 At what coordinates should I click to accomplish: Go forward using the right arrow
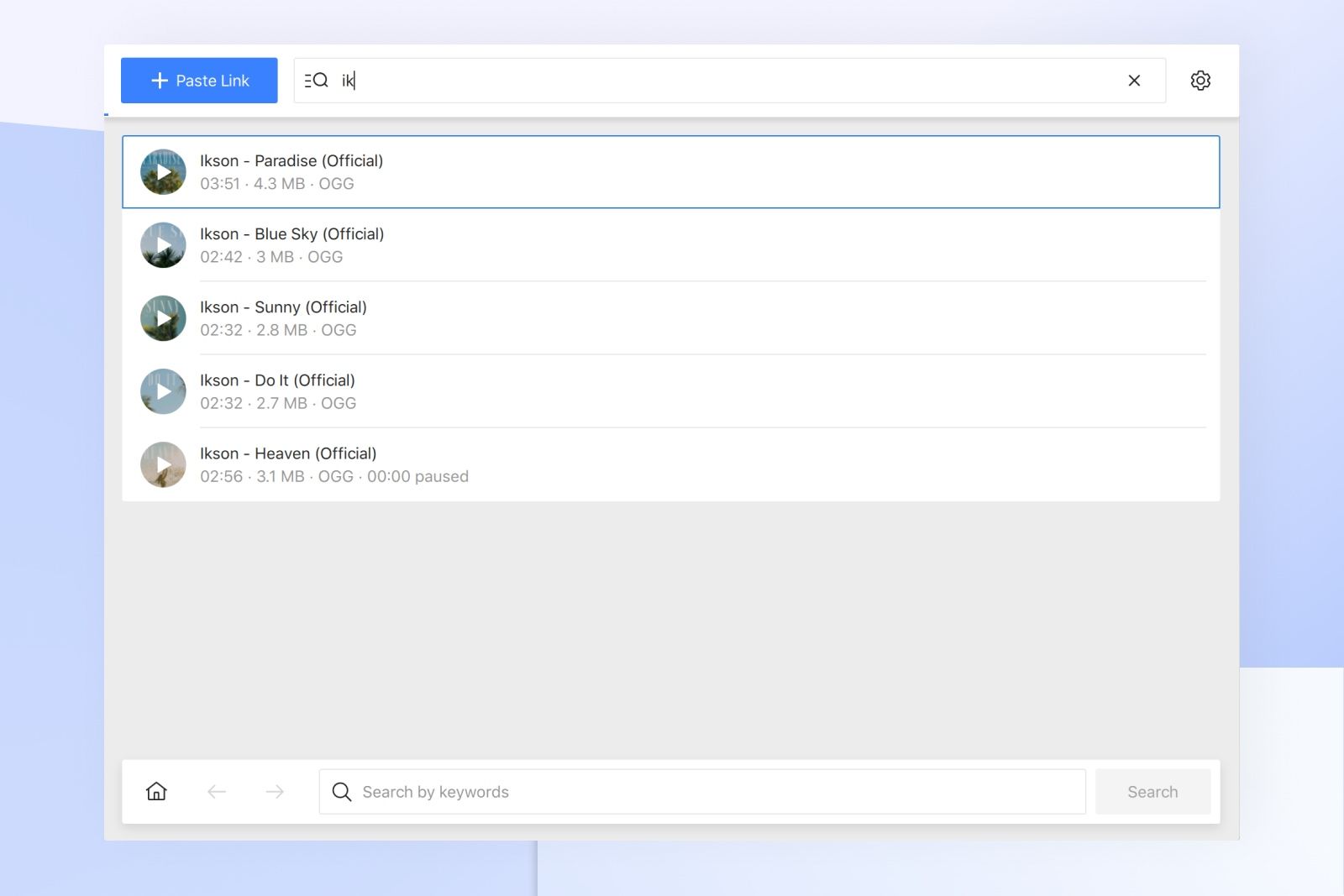click(x=275, y=791)
